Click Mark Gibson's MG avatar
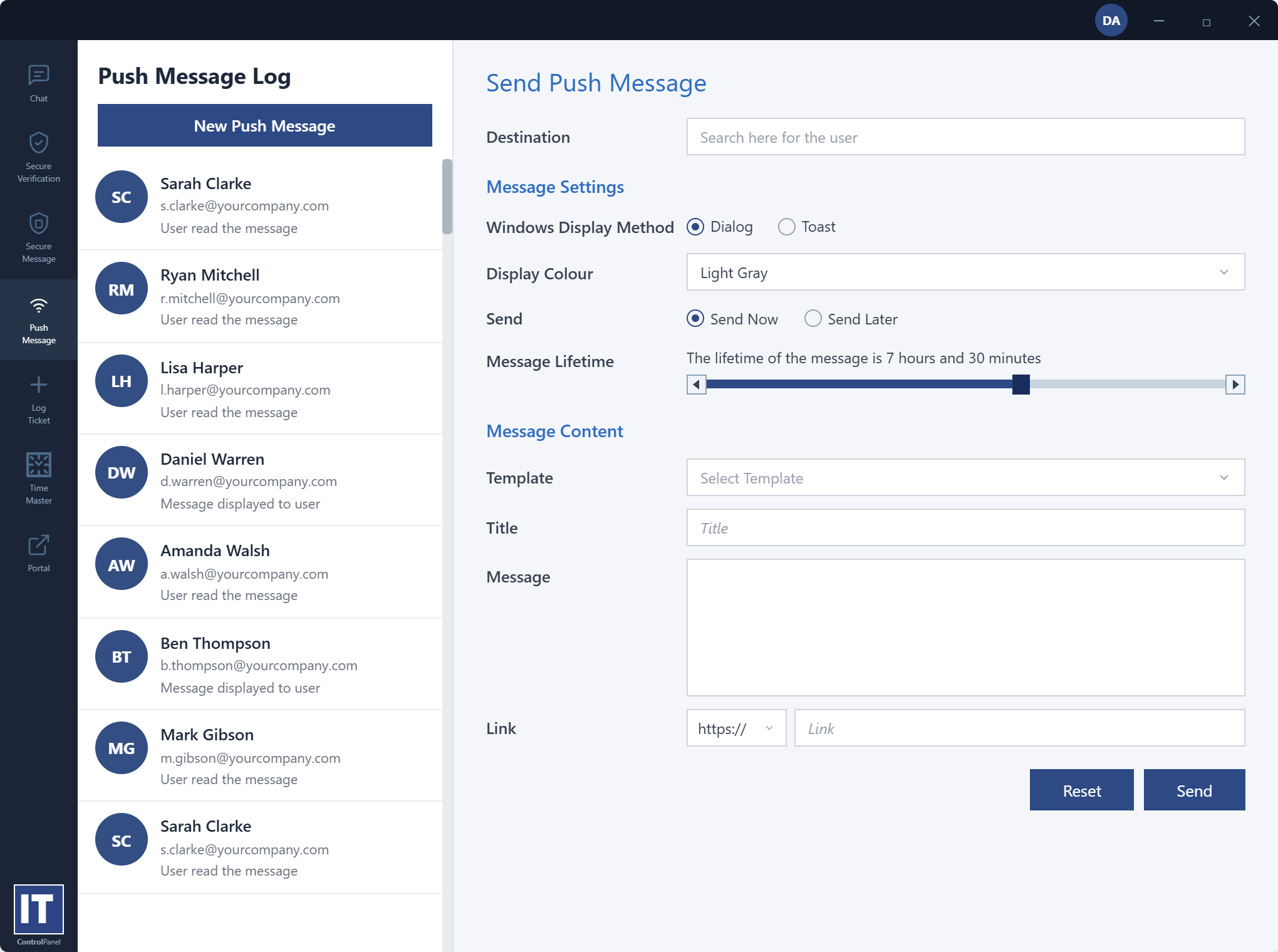 tap(122, 747)
